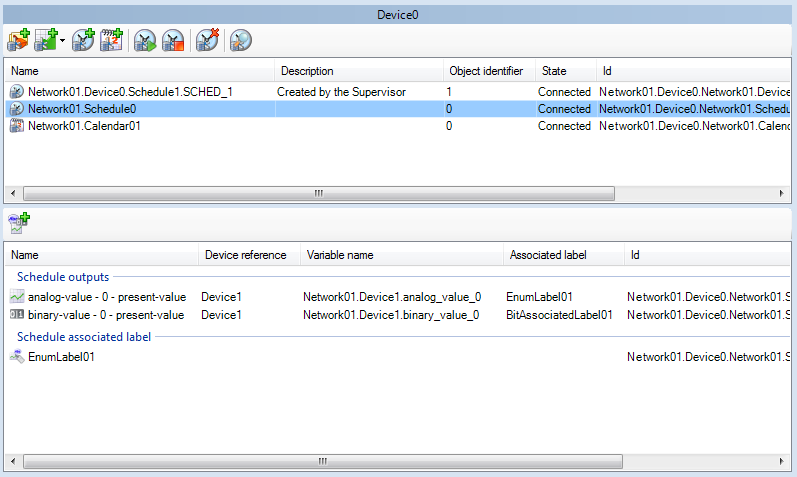Click the Device reference column header
This screenshot has width=797, height=477.
(x=246, y=255)
